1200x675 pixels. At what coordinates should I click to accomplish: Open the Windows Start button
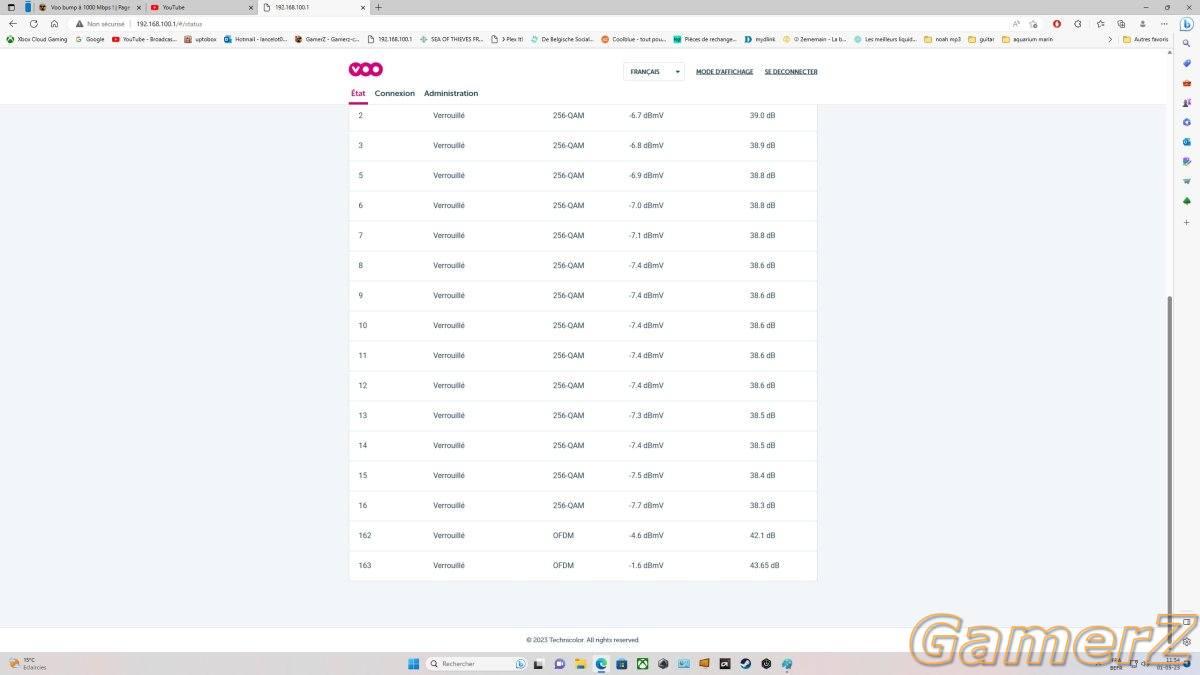point(413,663)
